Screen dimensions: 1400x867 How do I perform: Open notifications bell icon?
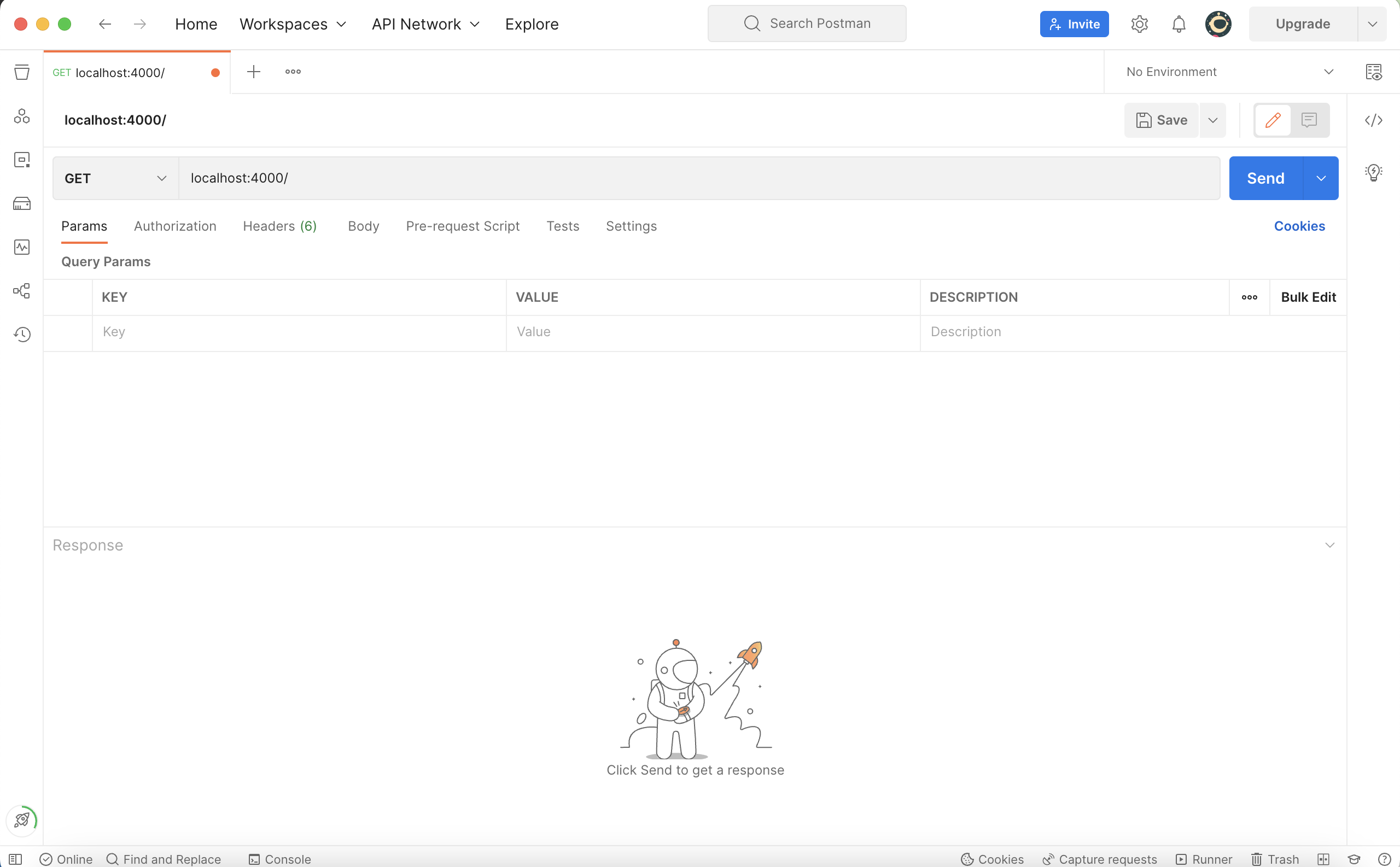[1178, 24]
